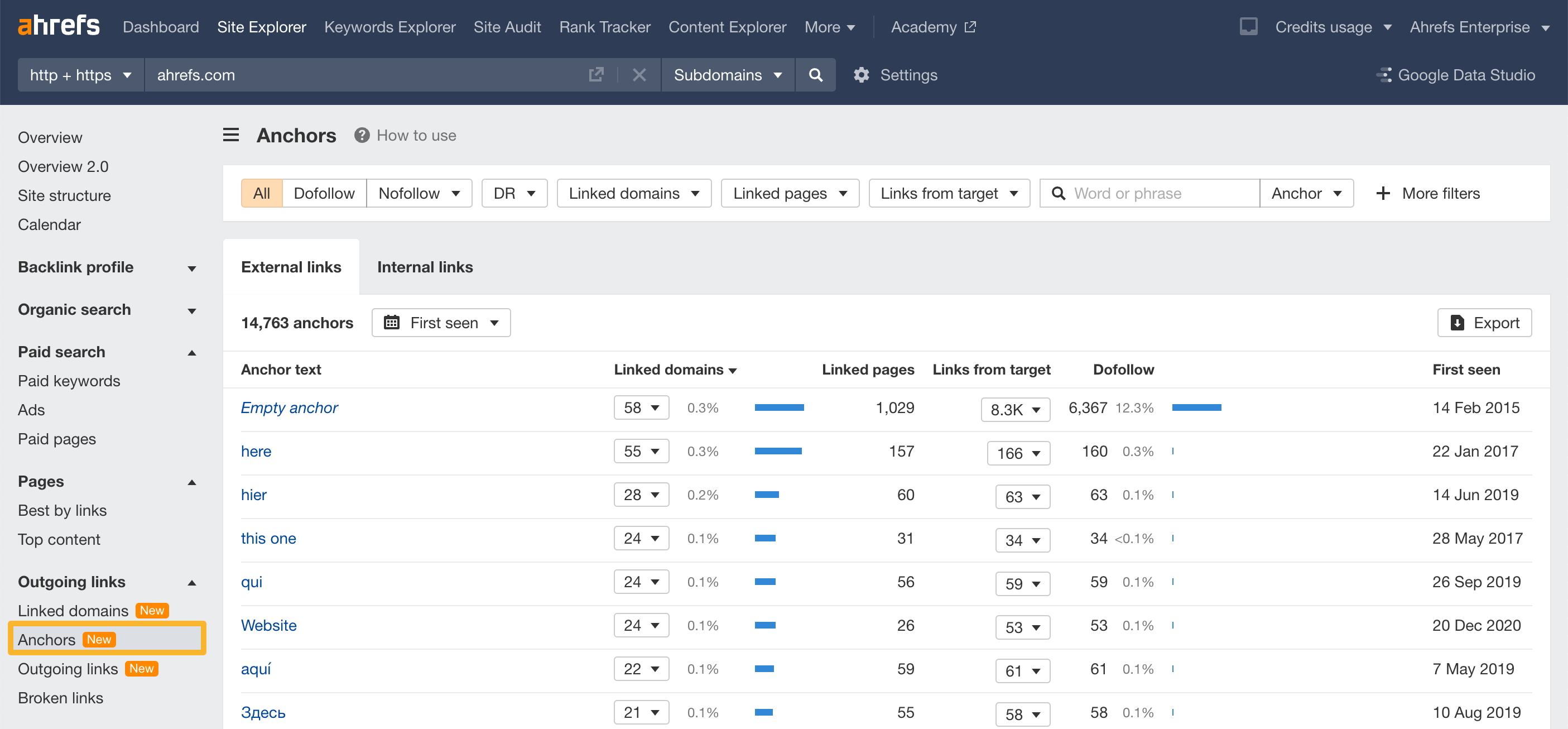
Task: Open Keywords Explorer
Action: click(389, 27)
